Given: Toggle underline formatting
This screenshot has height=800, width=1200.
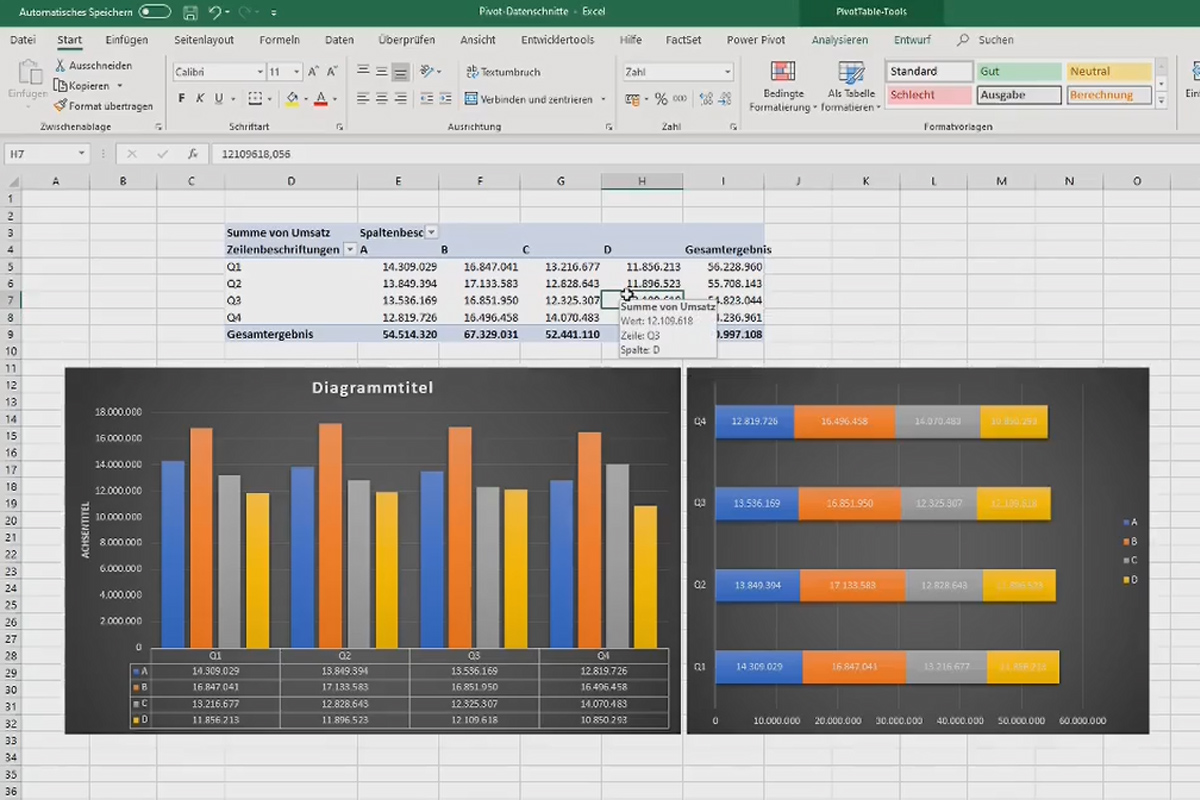Looking at the screenshot, I should 218,98.
